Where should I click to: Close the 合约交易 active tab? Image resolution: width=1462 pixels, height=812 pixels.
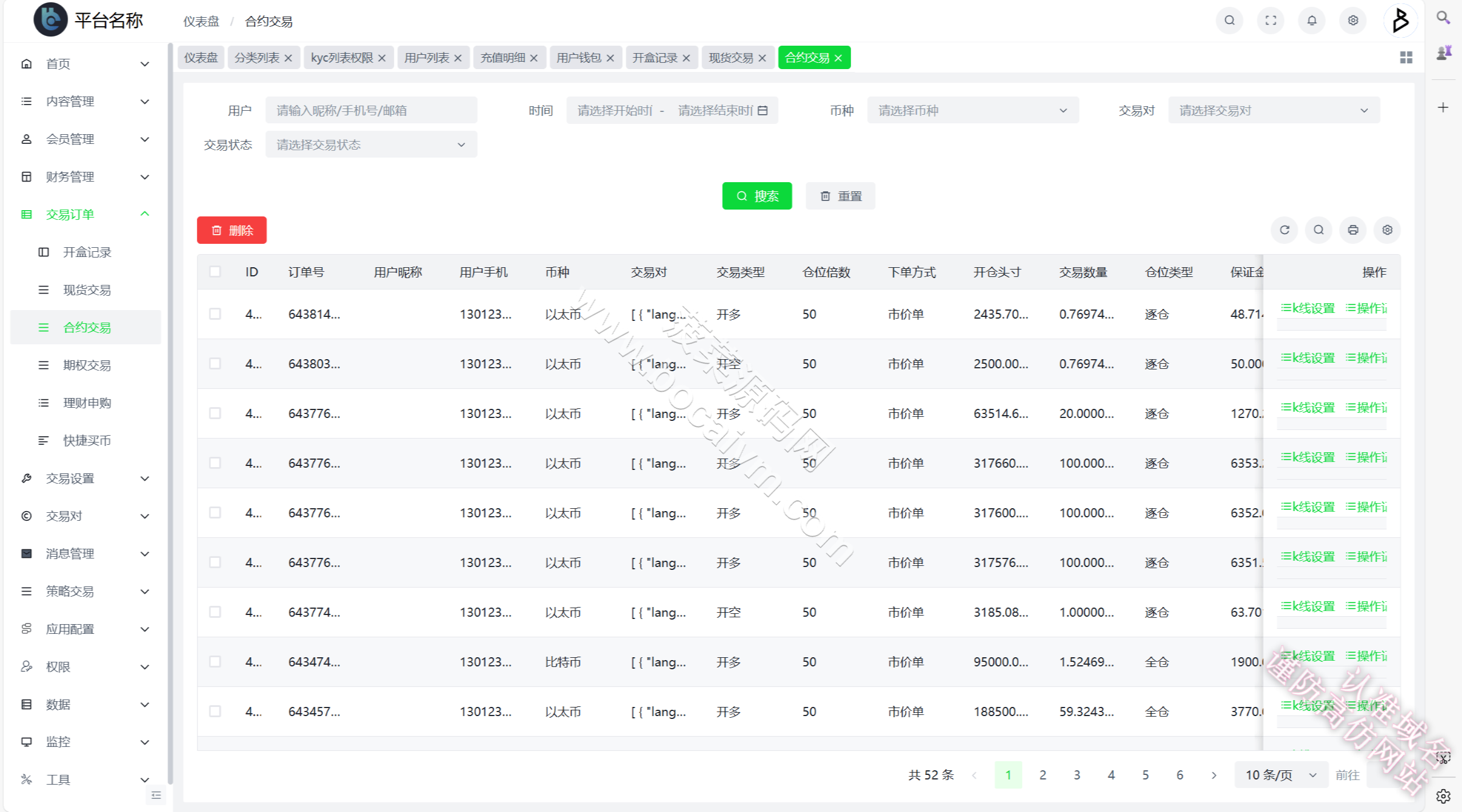pos(838,58)
